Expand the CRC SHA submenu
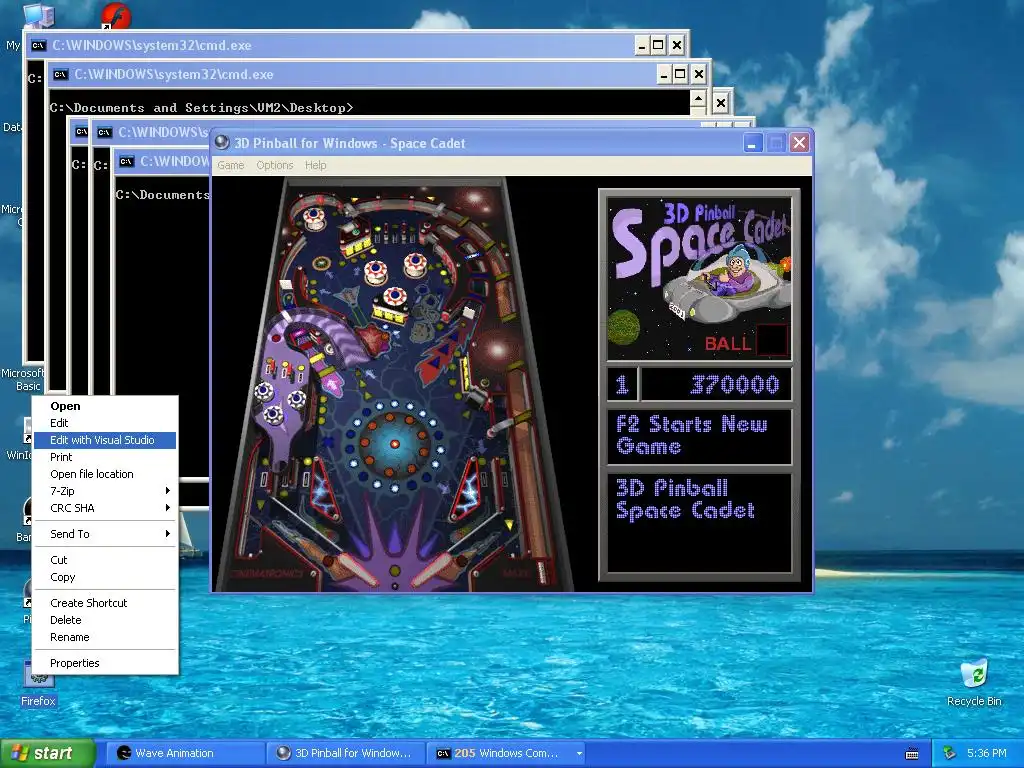Viewport: 1024px width, 768px height. click(104, 508)
